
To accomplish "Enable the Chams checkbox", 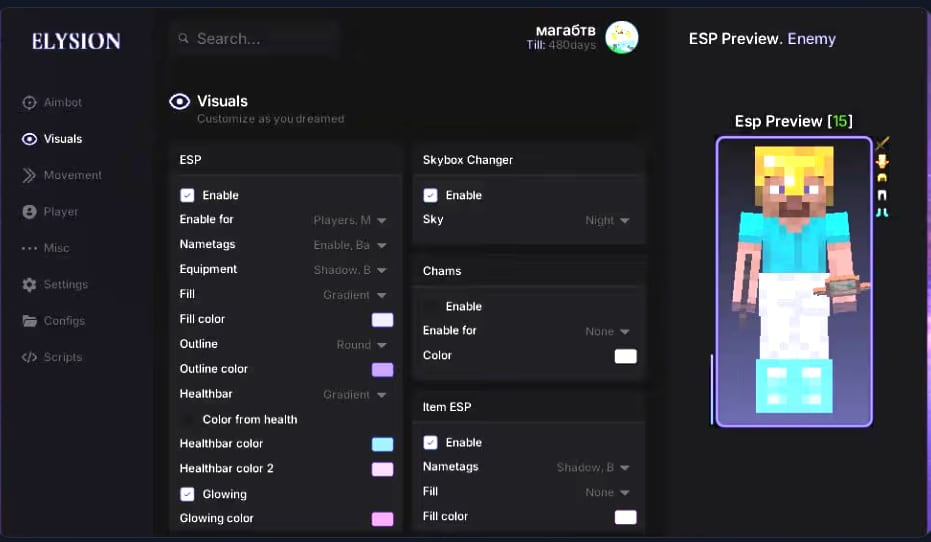I will click(x=430, y=306).
